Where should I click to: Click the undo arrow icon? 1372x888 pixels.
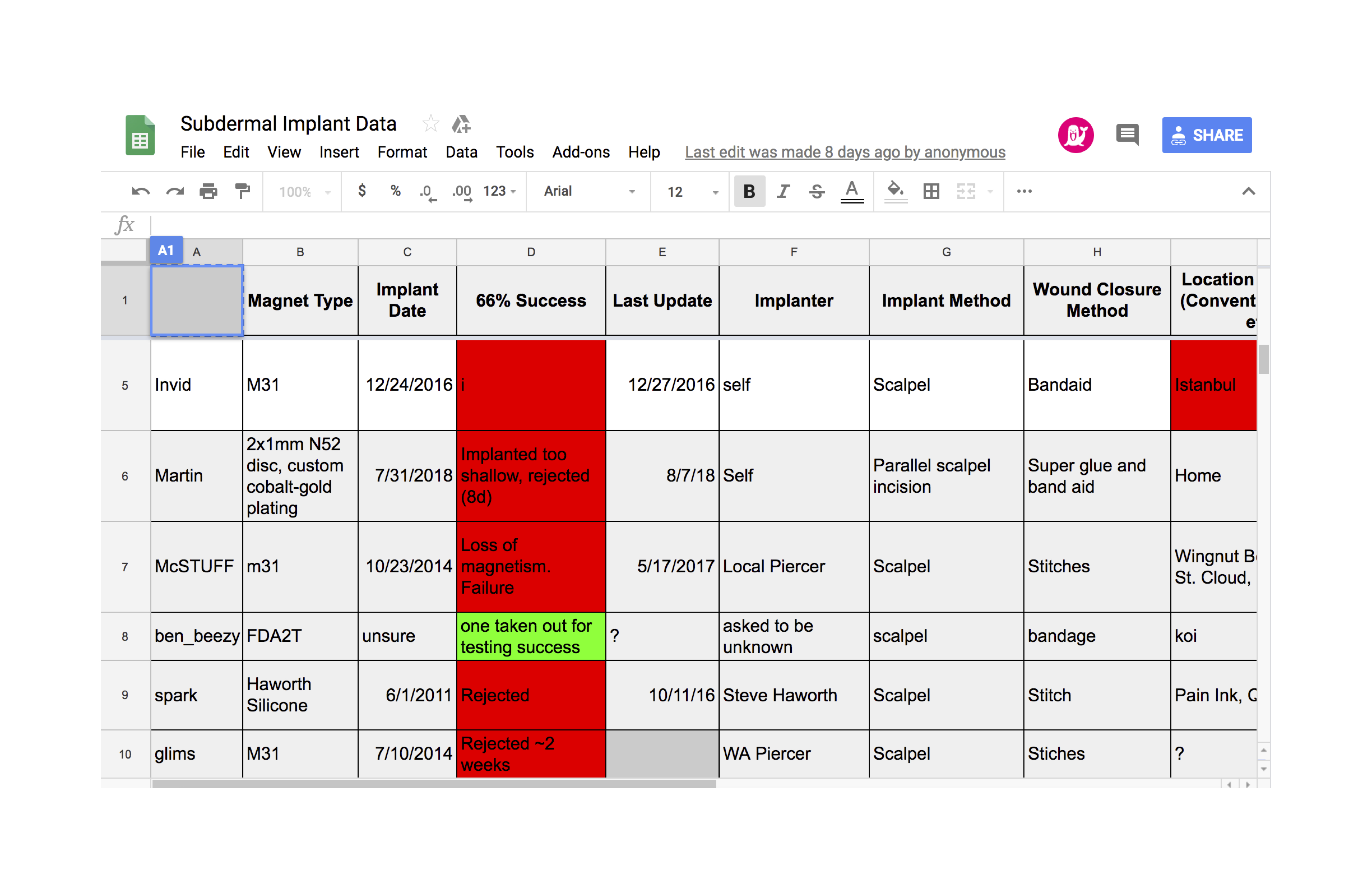(x=141, y=191)
